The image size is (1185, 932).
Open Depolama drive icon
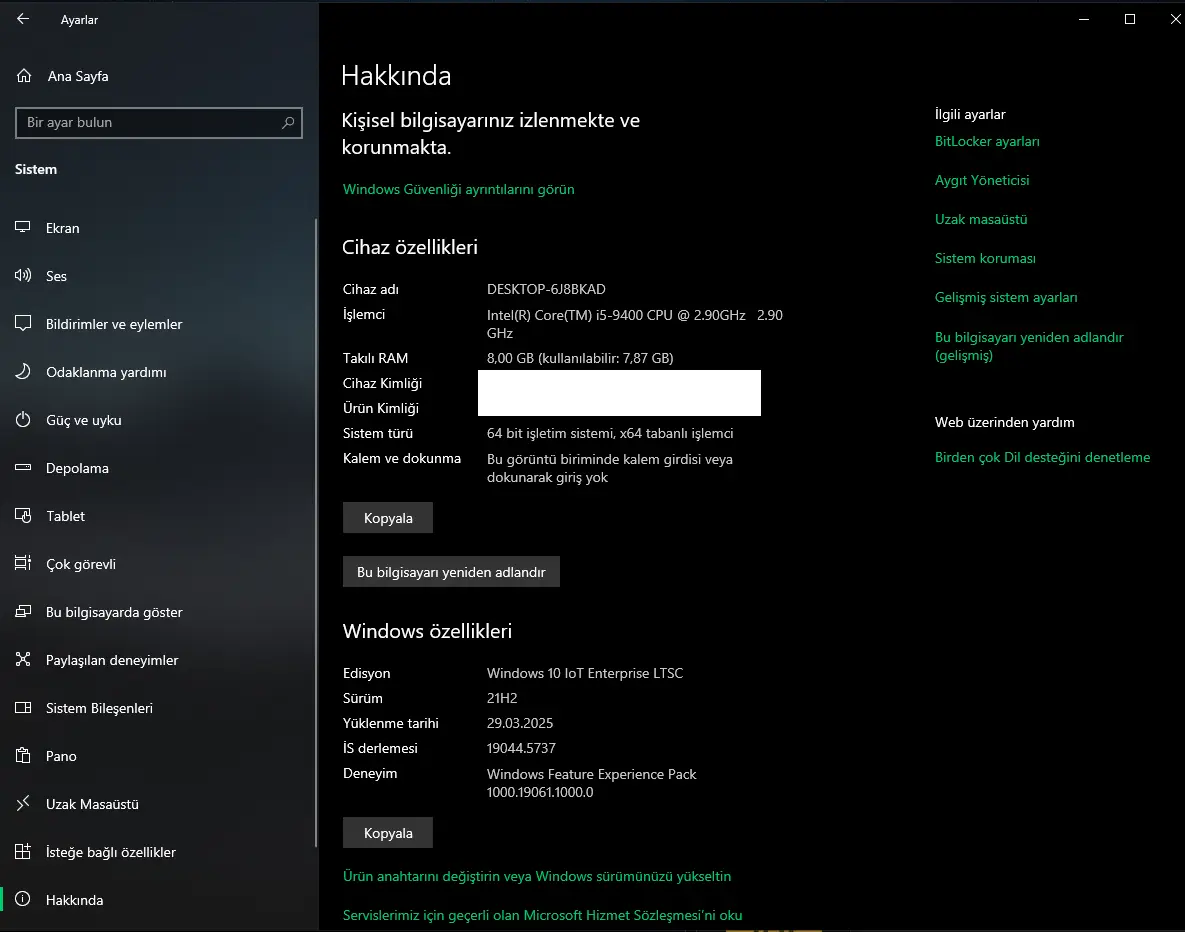pos(23,467)
